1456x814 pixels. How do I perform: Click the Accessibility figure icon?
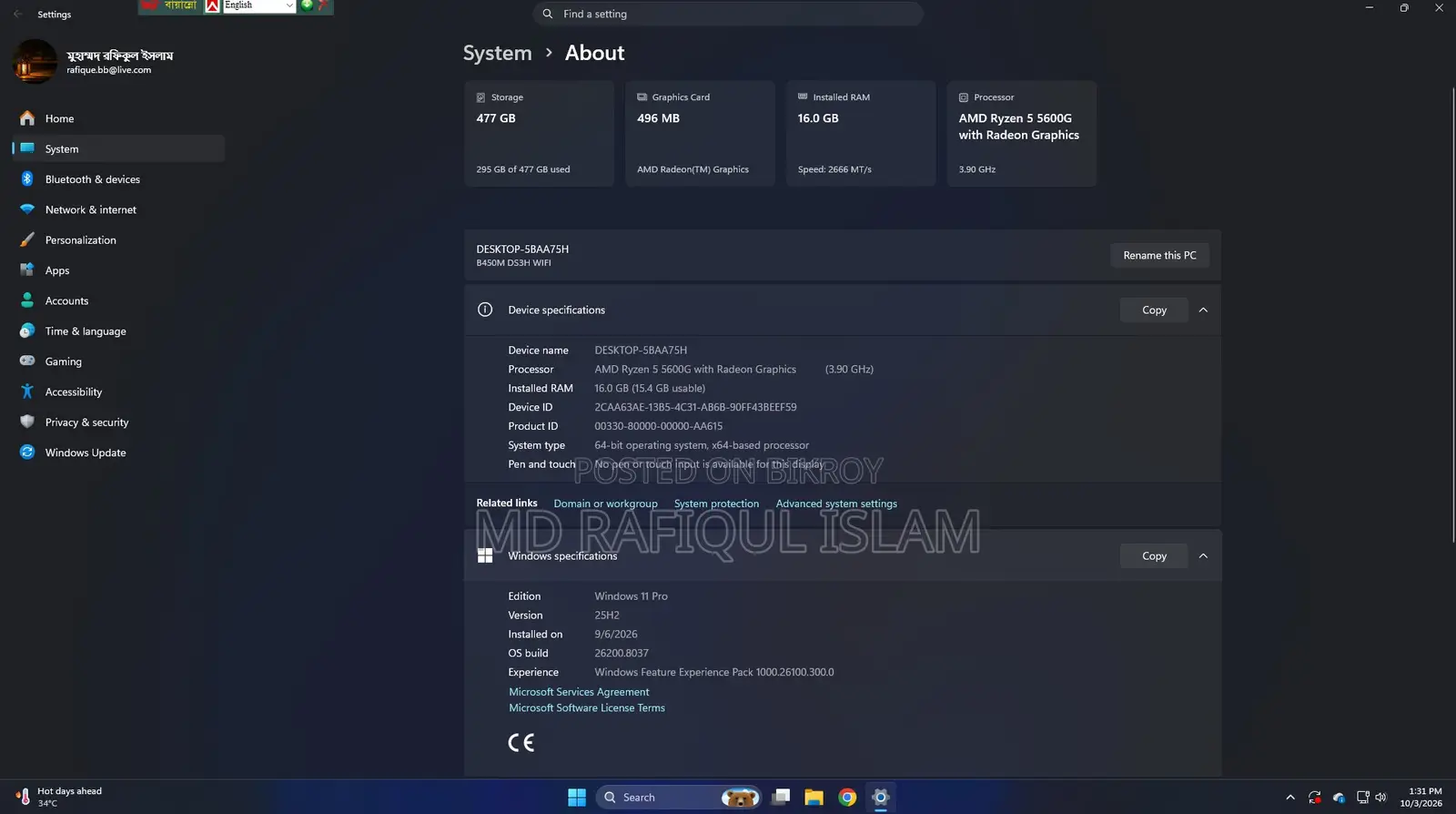click(27, 392)
